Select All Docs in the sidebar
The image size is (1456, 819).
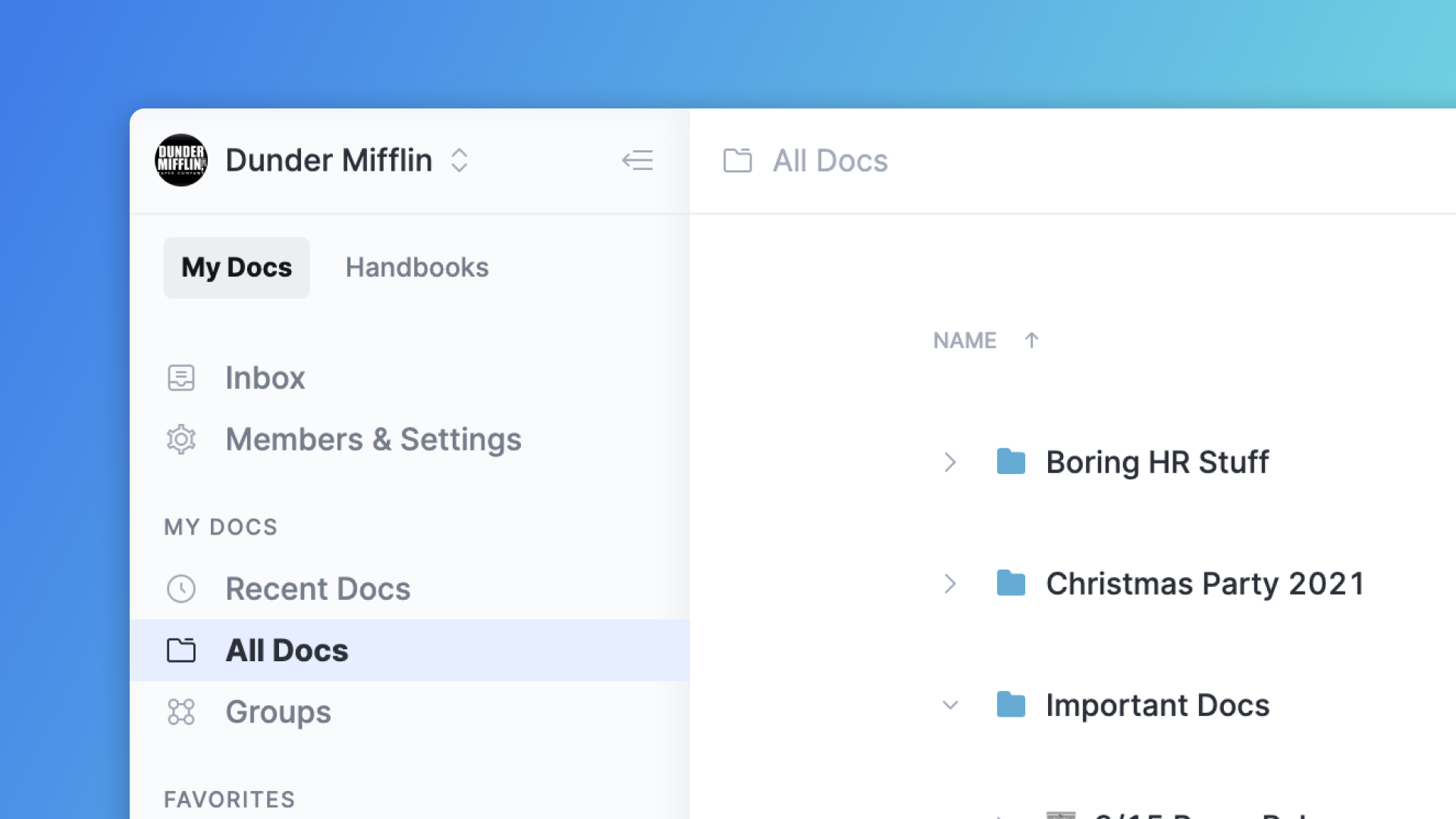(287, 651)
